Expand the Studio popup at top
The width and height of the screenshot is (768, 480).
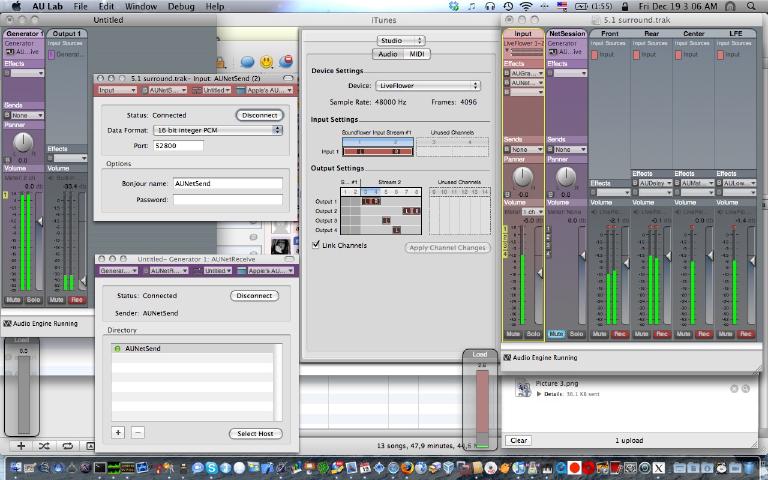point(401,40)
